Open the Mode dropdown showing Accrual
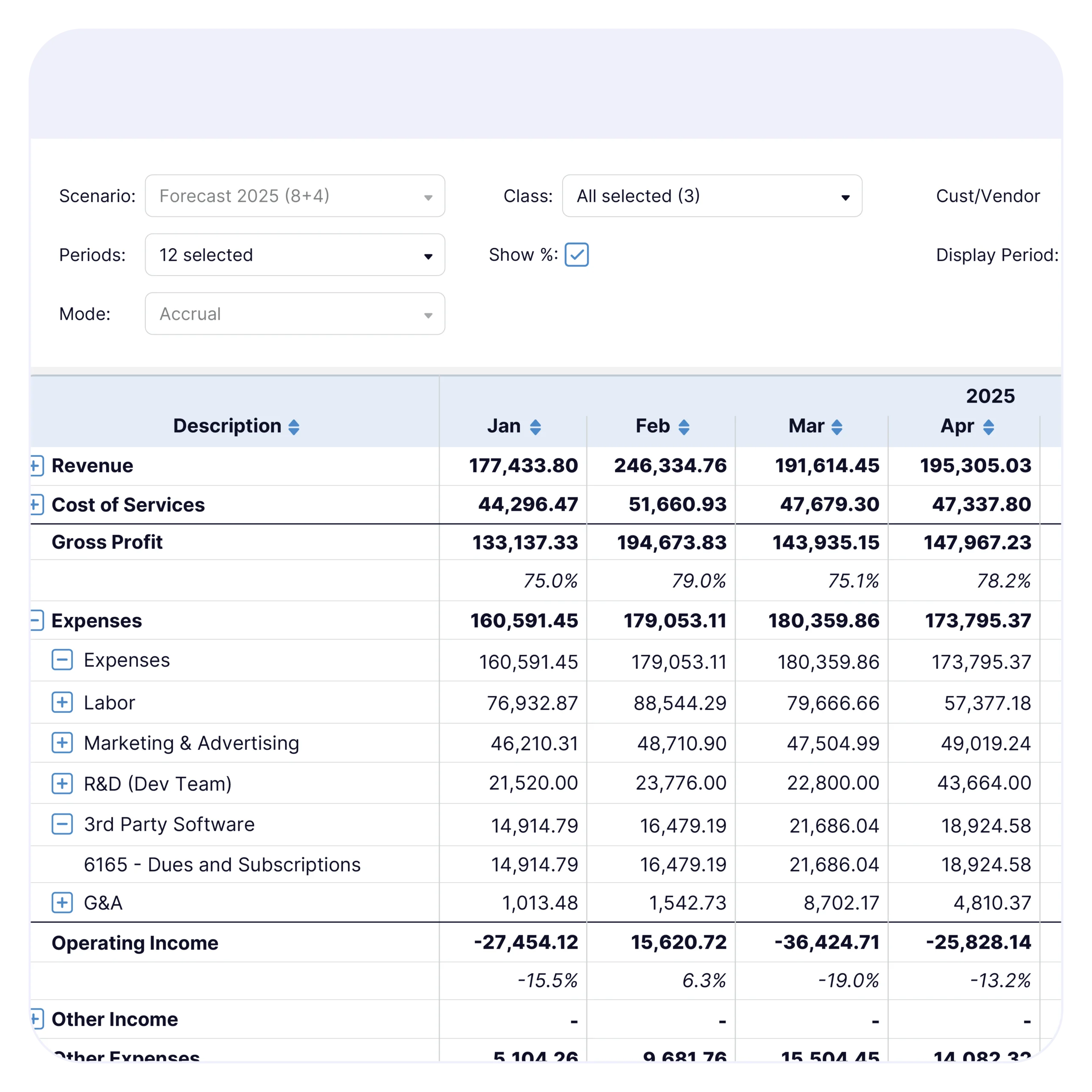1092x1092 pixels. tap(294, 314)
